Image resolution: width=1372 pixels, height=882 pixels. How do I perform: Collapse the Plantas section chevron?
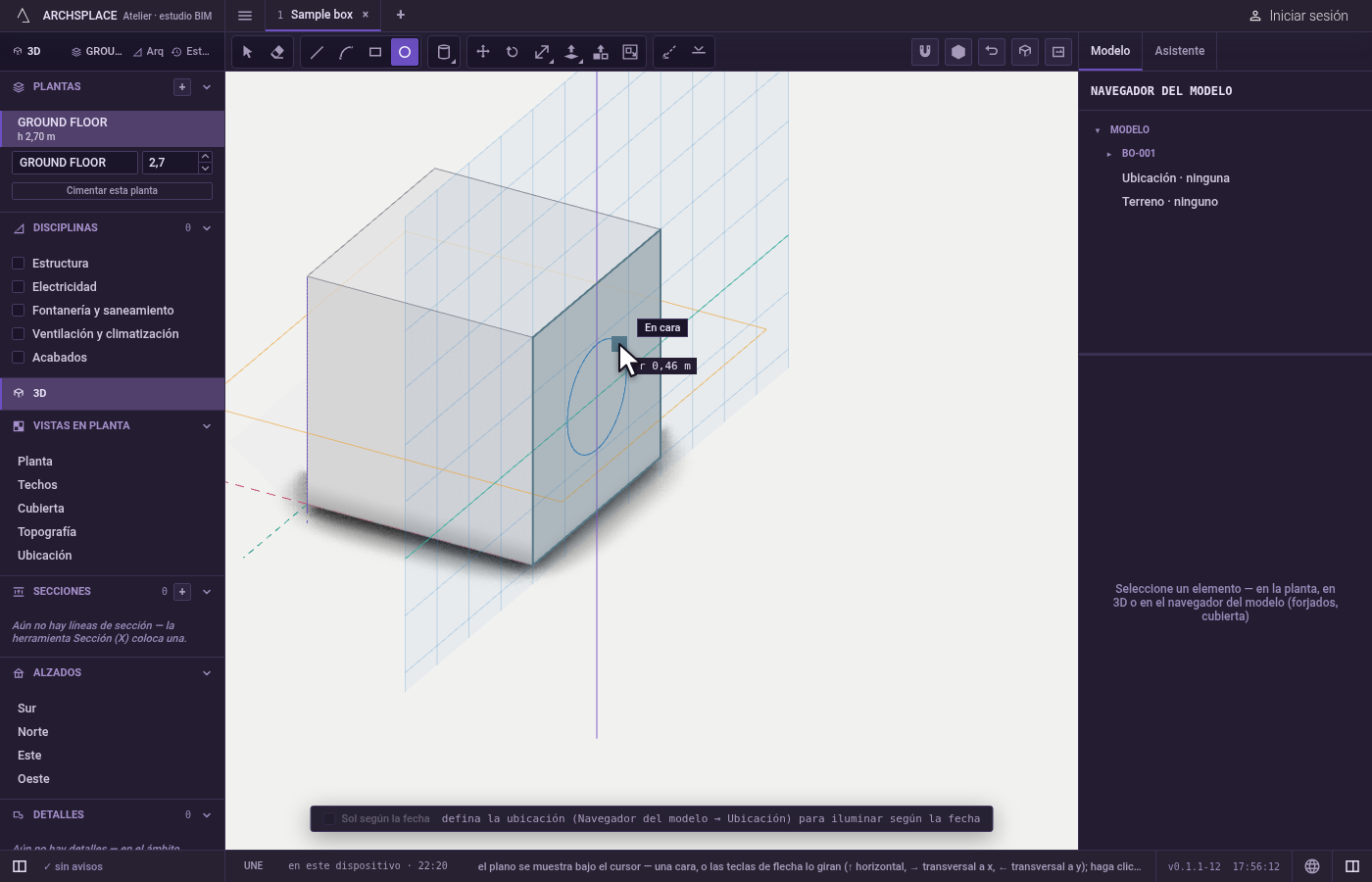click(207, 87)
